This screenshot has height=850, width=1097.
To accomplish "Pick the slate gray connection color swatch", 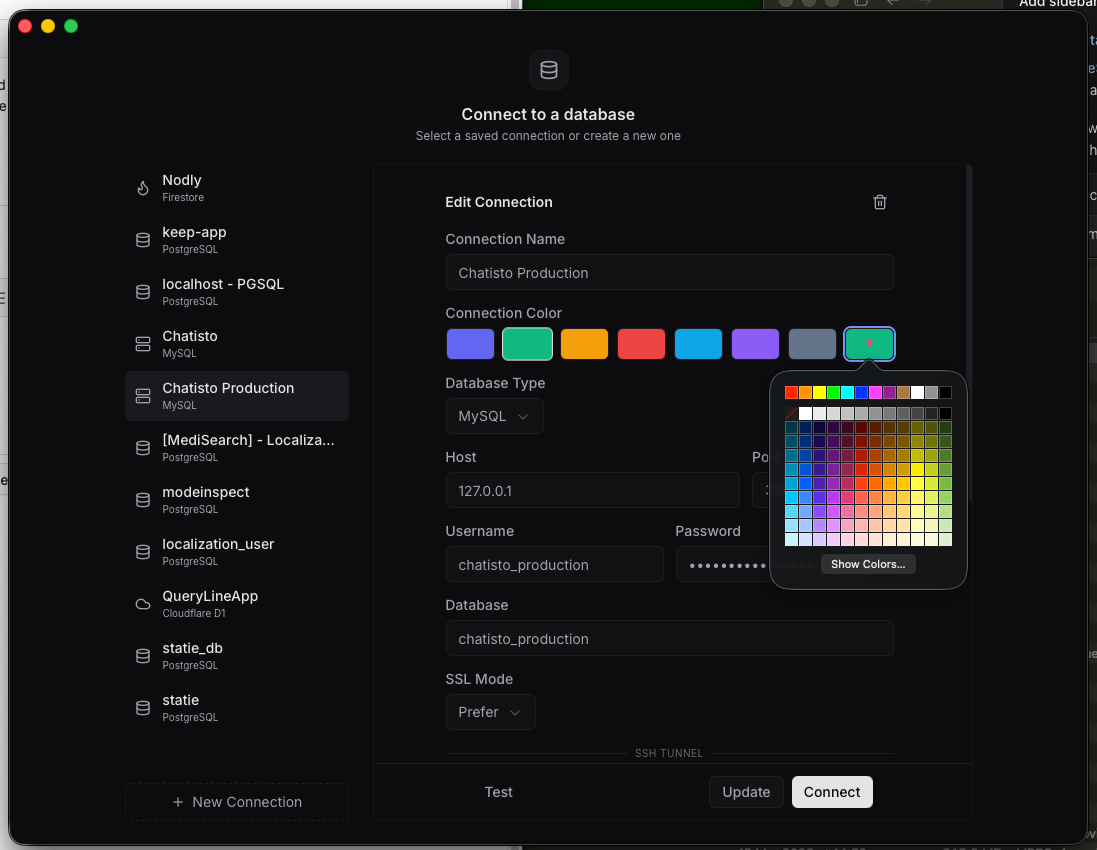I will coord(812,344).
